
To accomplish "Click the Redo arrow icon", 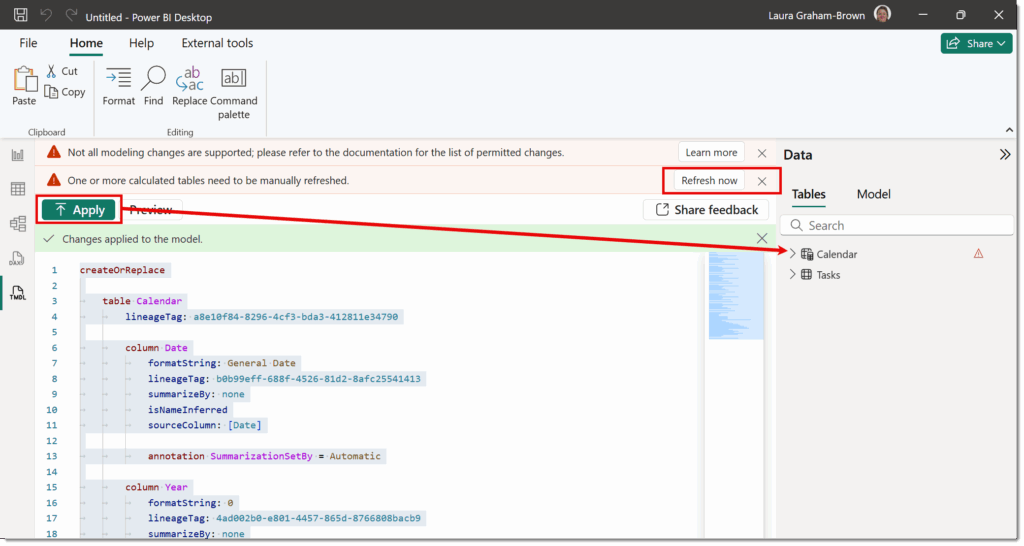I will click(71, 14).
